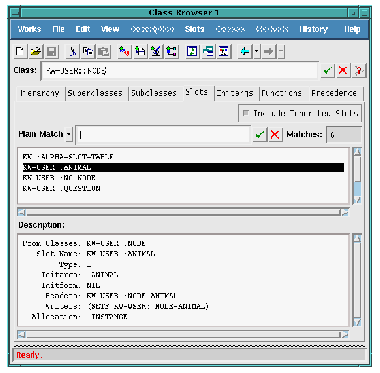Open the Methods menu
Screen dimensions: 380x373
[x=272, y=29]
